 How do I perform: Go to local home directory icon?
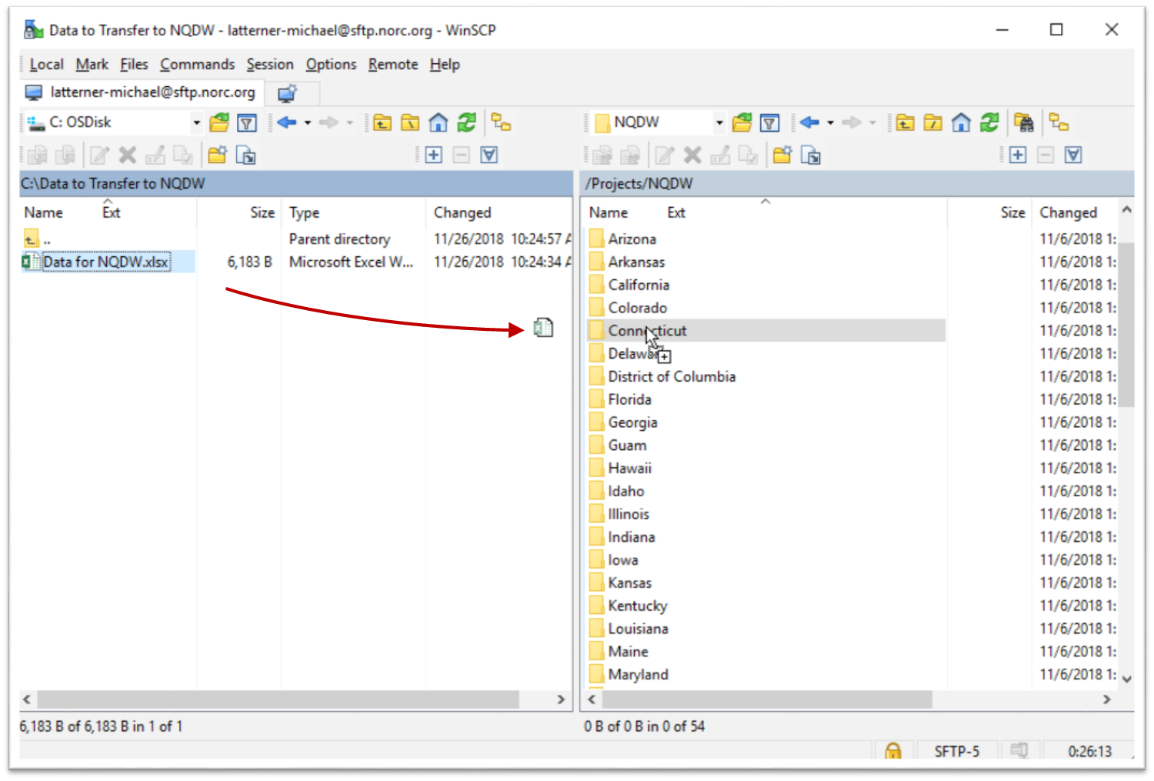point(438,123)
